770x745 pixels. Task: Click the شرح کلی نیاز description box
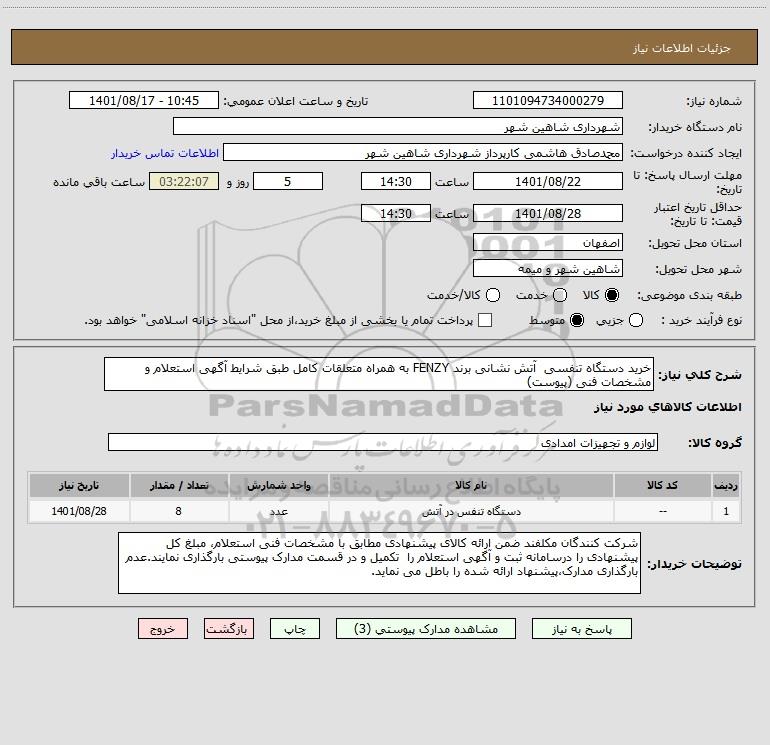(x=379, y=374)
